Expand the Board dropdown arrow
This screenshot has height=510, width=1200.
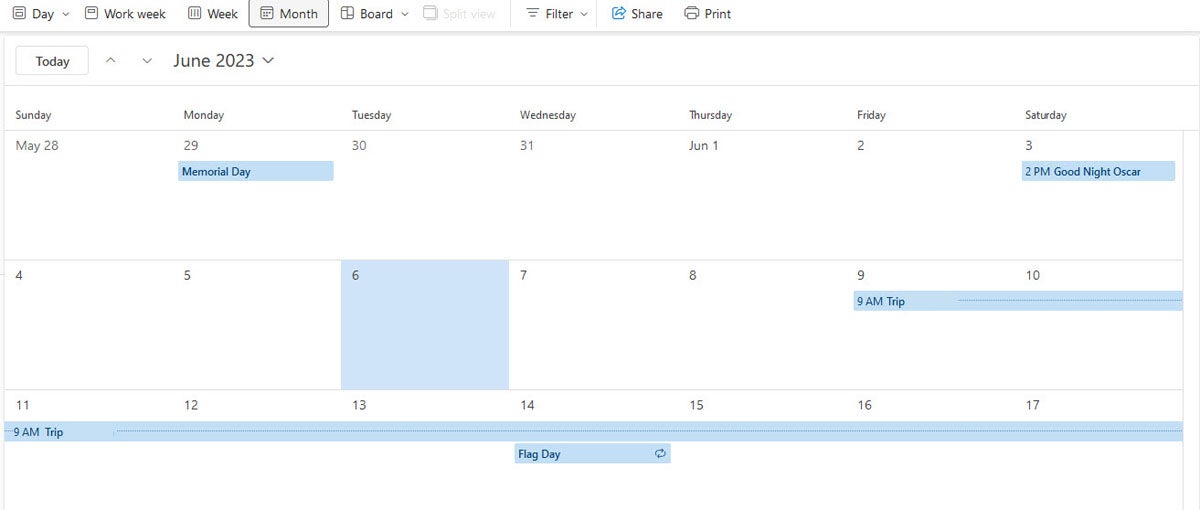(404, 14)
